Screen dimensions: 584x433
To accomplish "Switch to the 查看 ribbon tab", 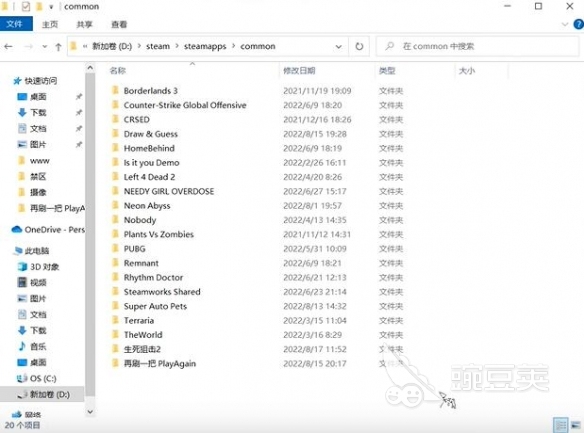I will click(119, 25).
